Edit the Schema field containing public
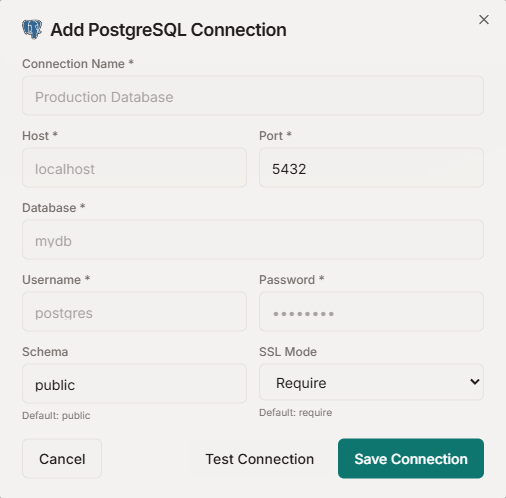The image size is (506, 498). (x=134, y=384)
